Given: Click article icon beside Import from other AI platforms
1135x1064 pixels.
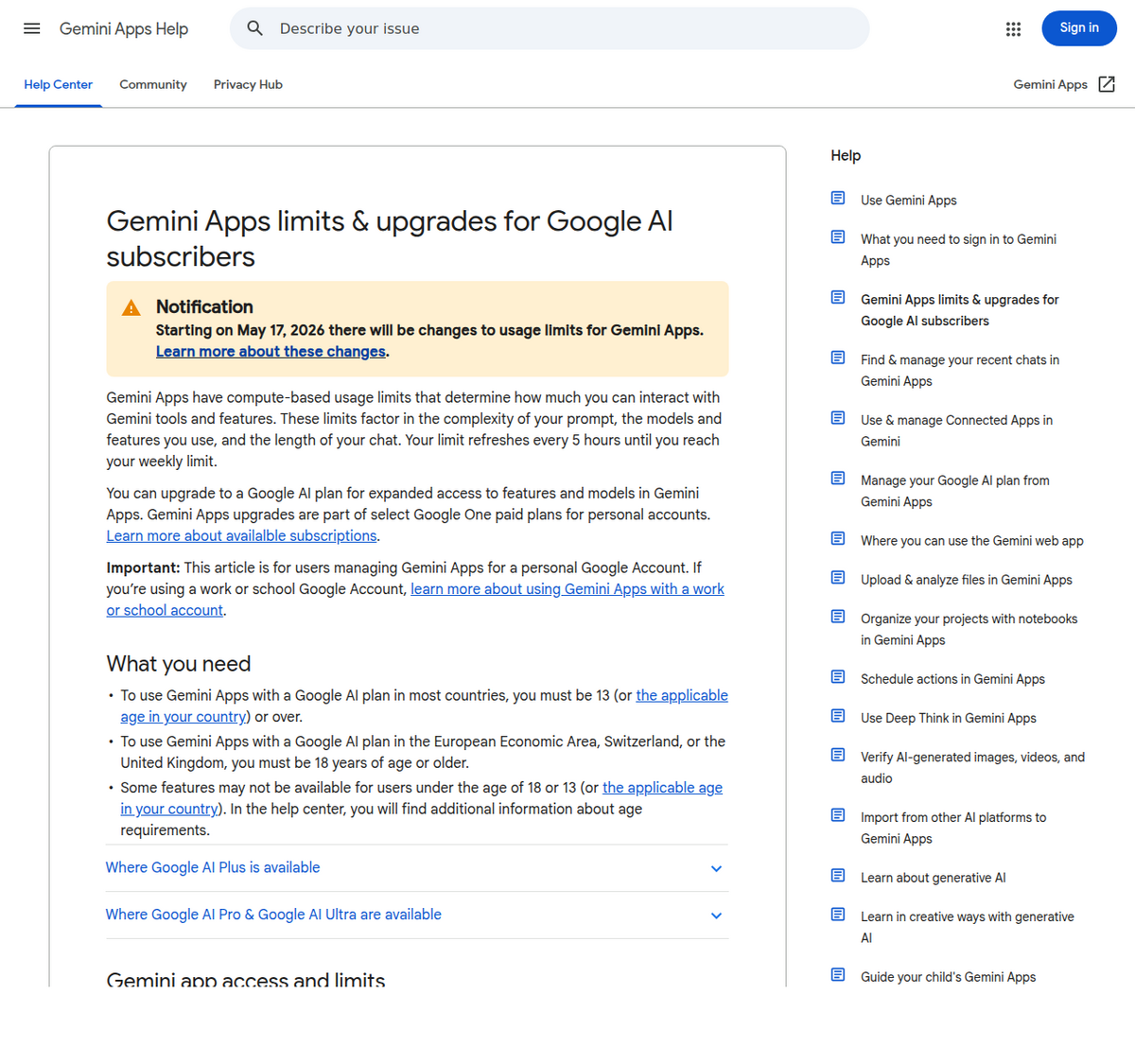Looking at the screenshot, I should click(x=838, y=815).
